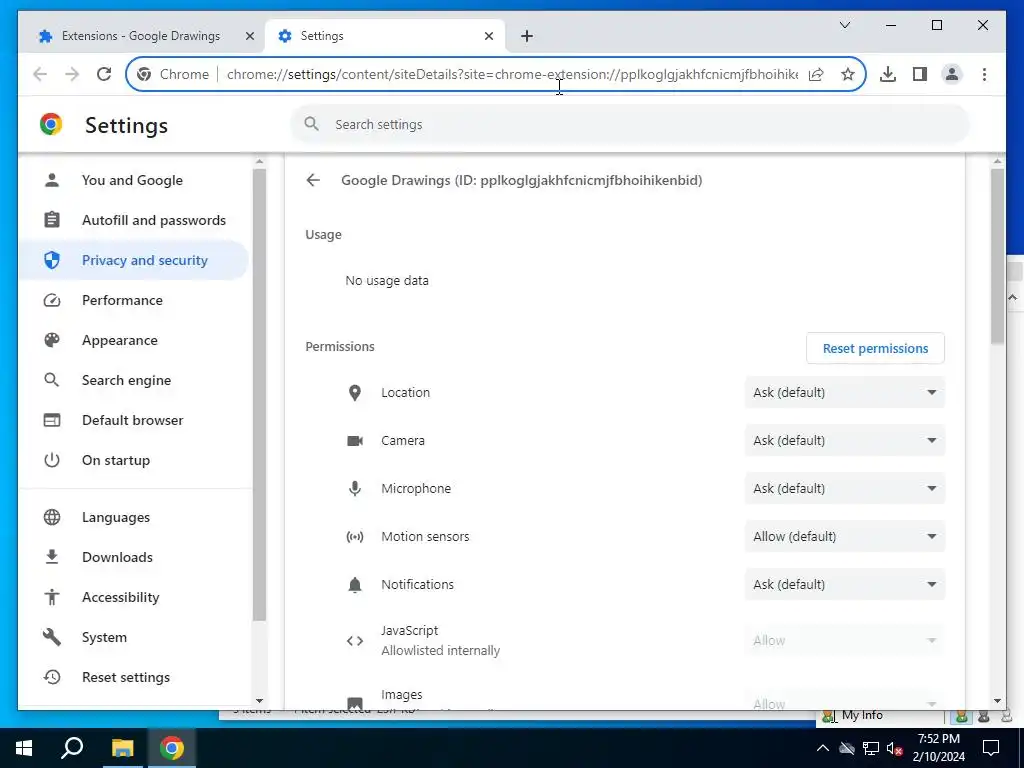This screenshot has height=768, width=1024.
Task: Open the profile avatar menu
Action: pos(952,74)
